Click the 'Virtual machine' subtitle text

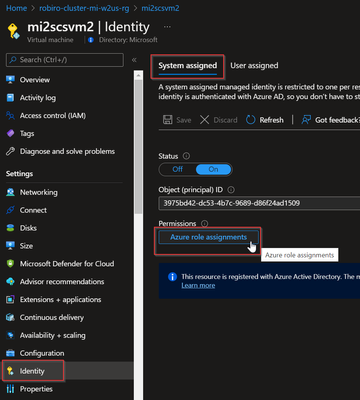coord(50,40)
